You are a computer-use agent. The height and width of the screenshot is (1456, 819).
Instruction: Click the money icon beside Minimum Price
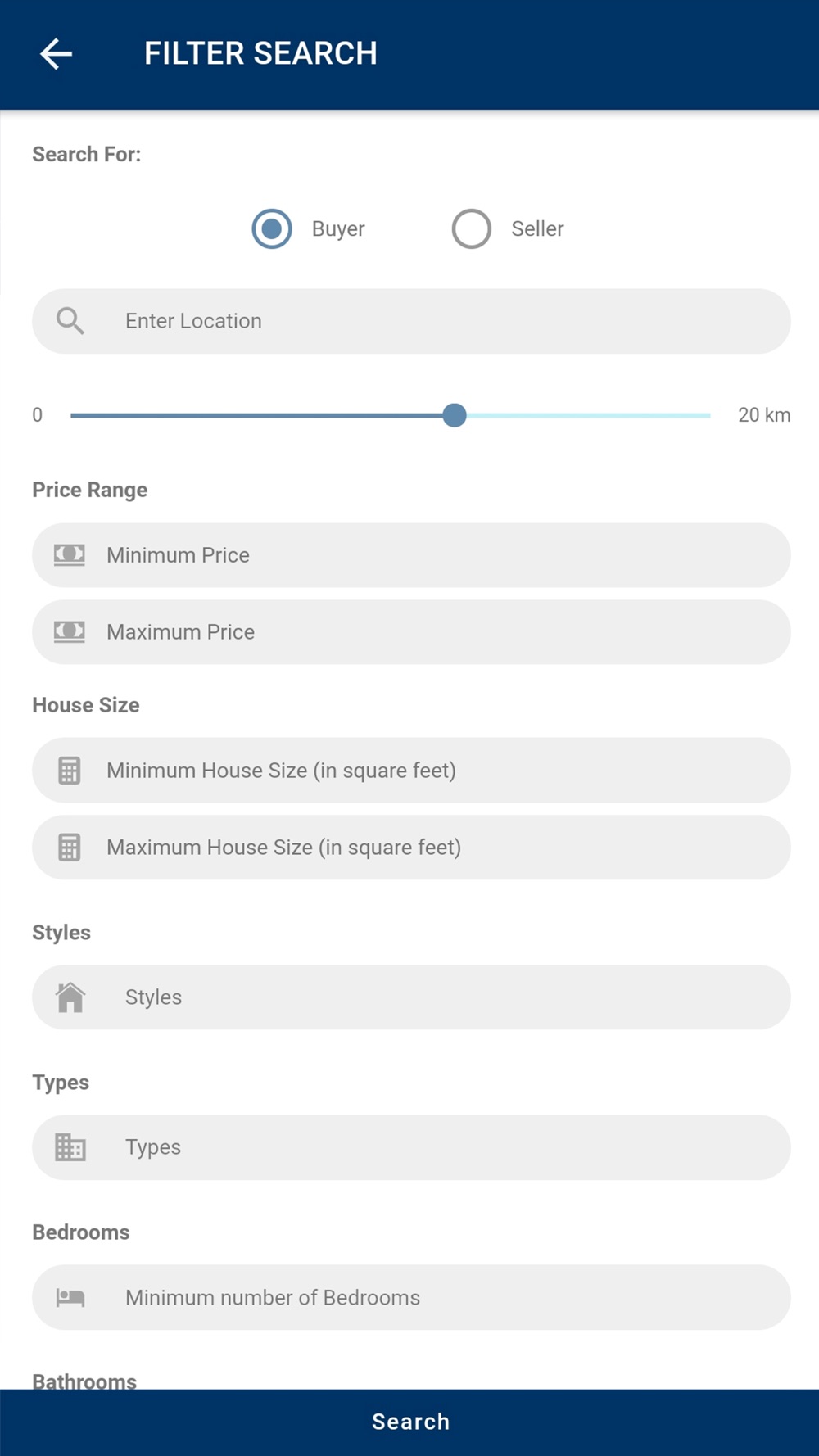click(70, 555)
